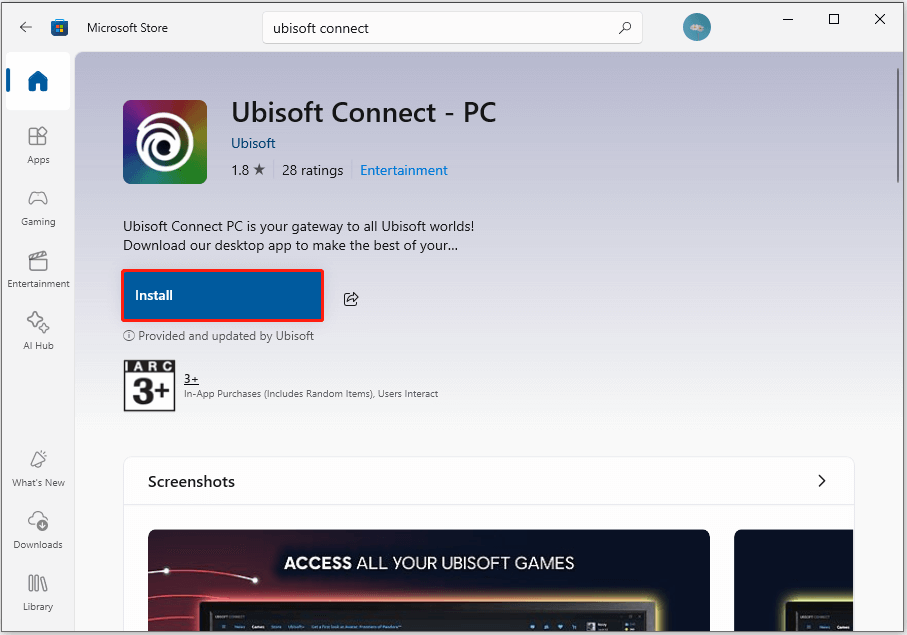Open the Apps section in the sidebar

point(37,144)
